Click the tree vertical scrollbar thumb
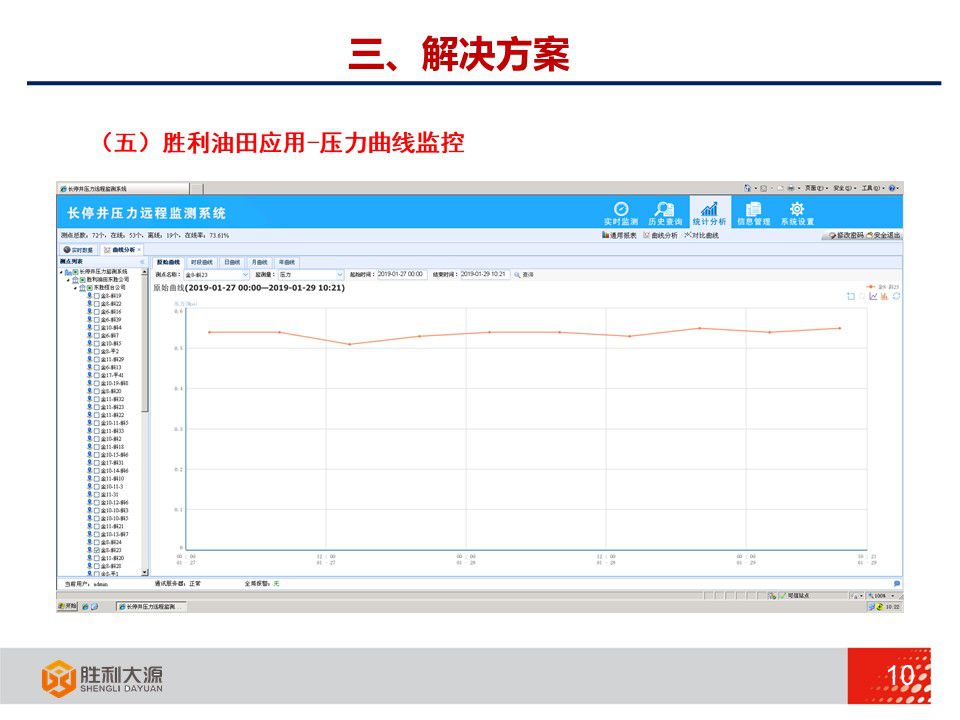Image resolution: width=960 pixels, height=720 pixels. pos(145,343)
